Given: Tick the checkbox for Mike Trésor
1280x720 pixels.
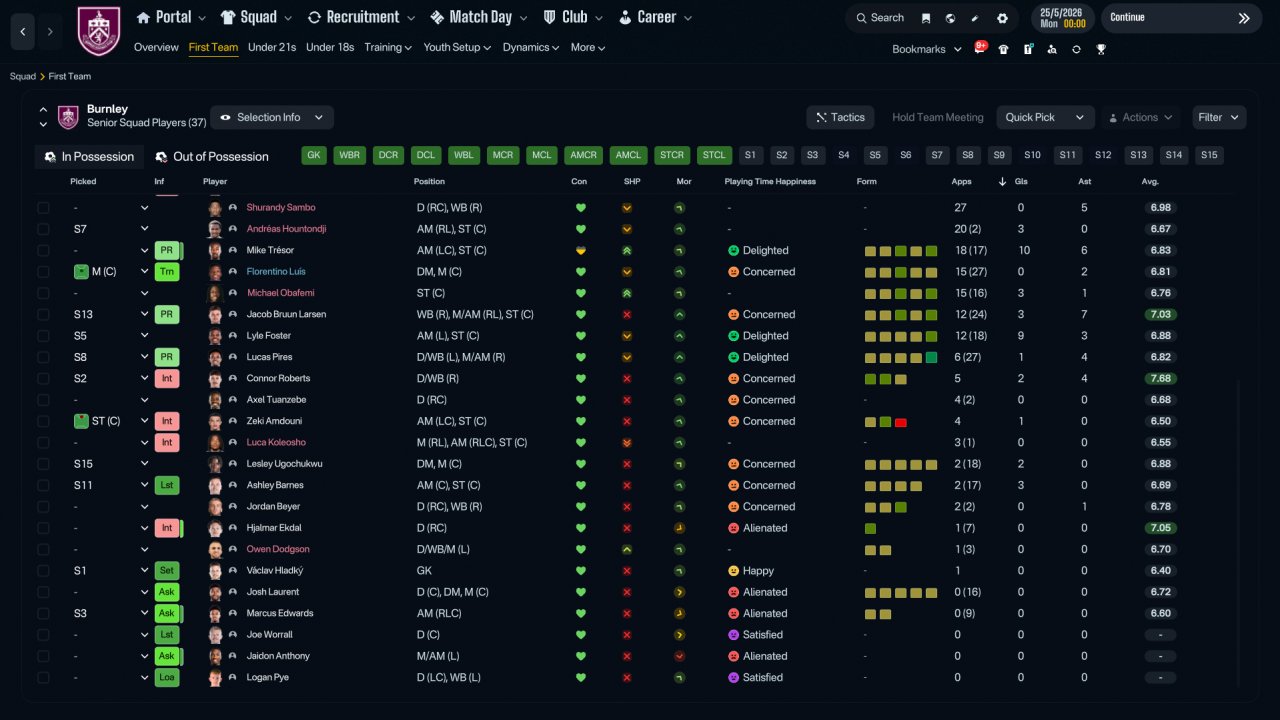Looking at the screenshot, I should click(x=43, y=250).
